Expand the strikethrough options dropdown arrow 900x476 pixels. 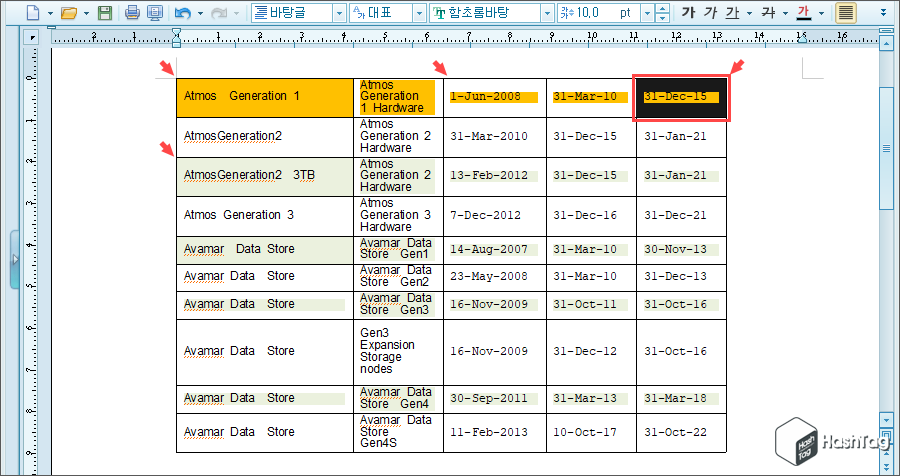click(x=785, y=13)
